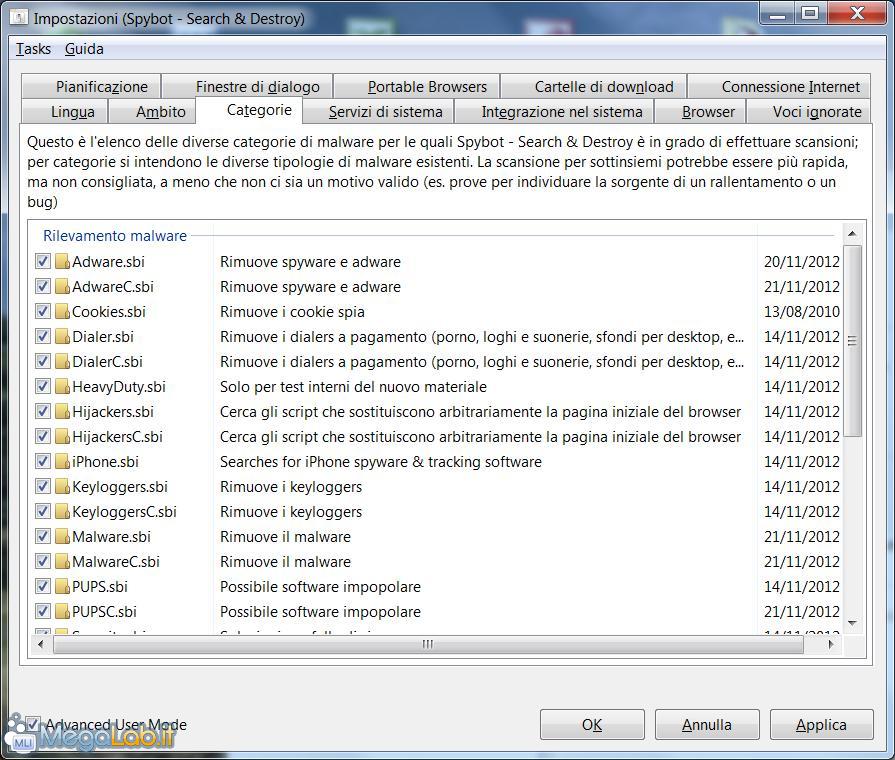Click the iPhone.sbi file icon
This screenshot has width=895, height=760.
[62, 461]
